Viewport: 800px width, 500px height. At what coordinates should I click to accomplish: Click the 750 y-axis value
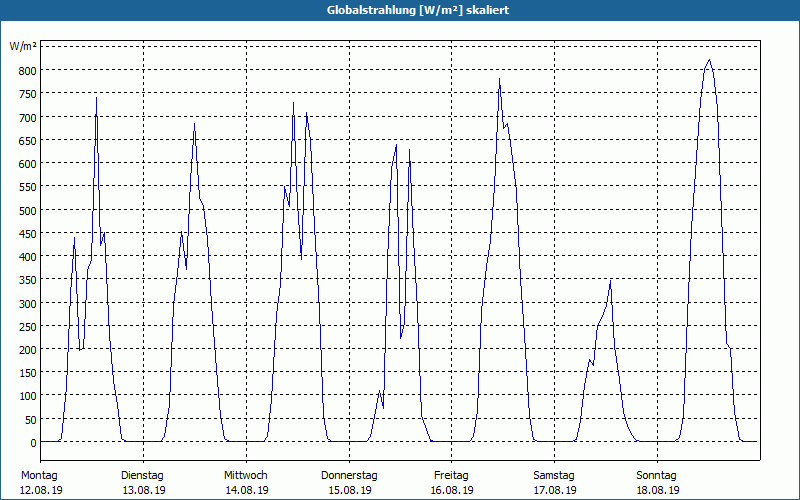[x=28, y=94]
